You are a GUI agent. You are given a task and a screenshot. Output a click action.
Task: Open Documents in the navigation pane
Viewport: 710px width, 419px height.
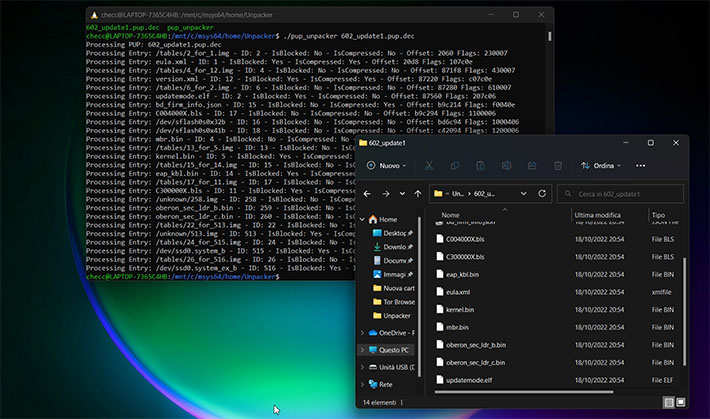392,260
